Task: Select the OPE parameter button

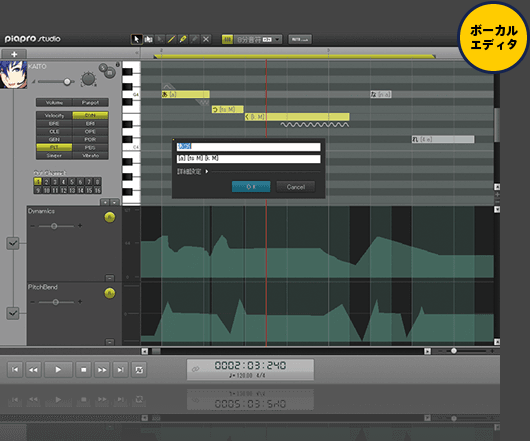Action: tap(90, 131)
